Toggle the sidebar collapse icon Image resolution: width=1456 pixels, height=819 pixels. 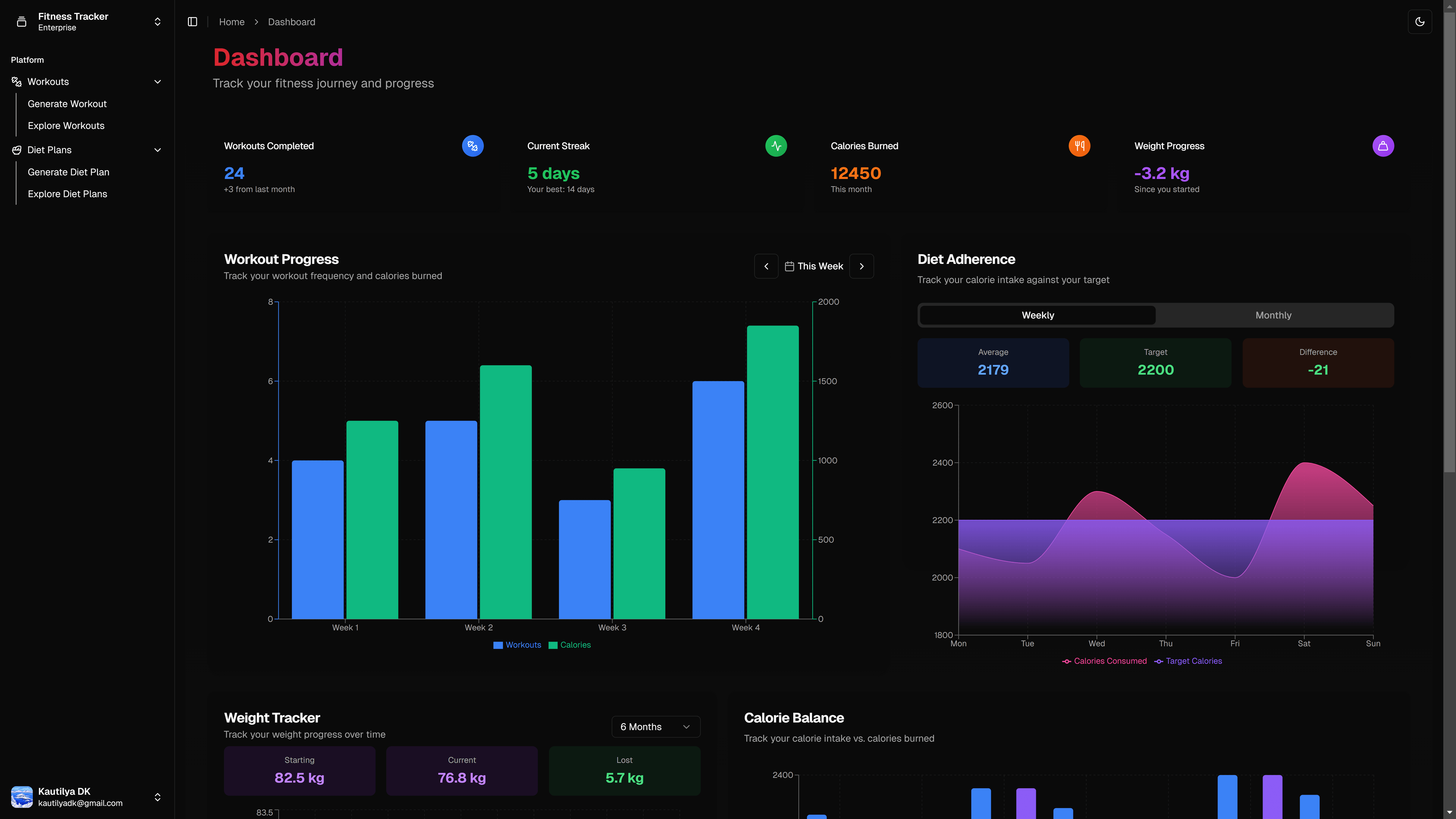click(192, 22)
